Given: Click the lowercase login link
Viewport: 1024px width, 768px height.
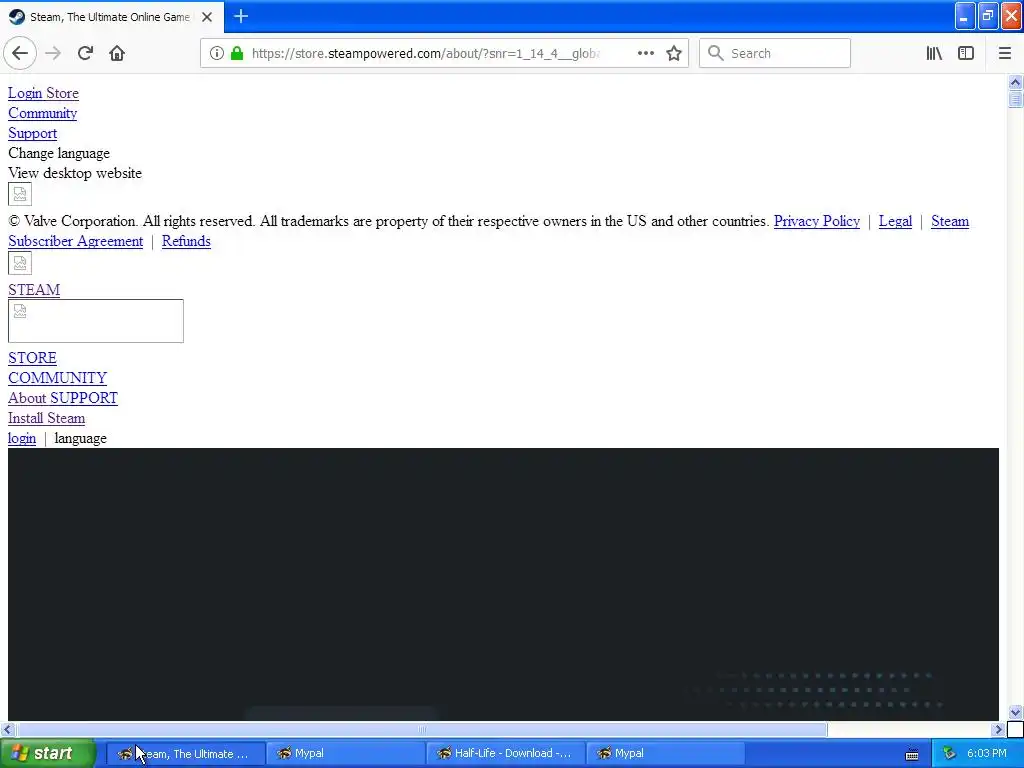Looking at the screenshot, I should pyautogui.click(x=22, y=438).
